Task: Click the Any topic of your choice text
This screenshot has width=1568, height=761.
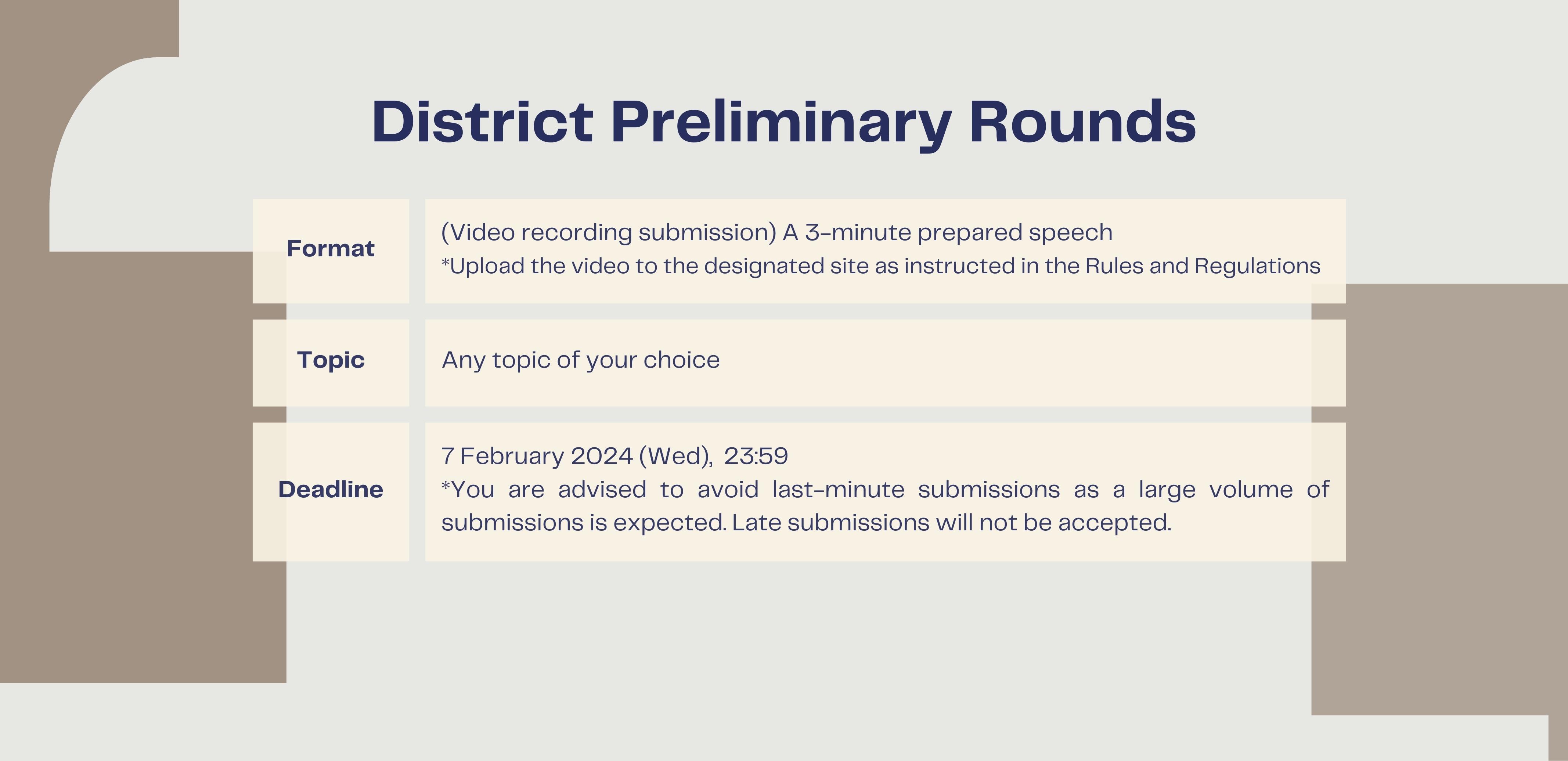Action: tap(581, 360)
